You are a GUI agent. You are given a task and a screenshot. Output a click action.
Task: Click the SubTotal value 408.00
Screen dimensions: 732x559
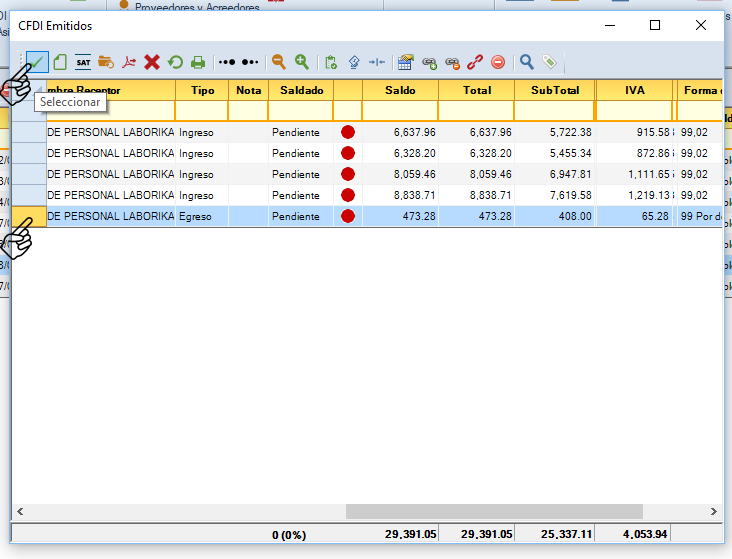point(575,216)
